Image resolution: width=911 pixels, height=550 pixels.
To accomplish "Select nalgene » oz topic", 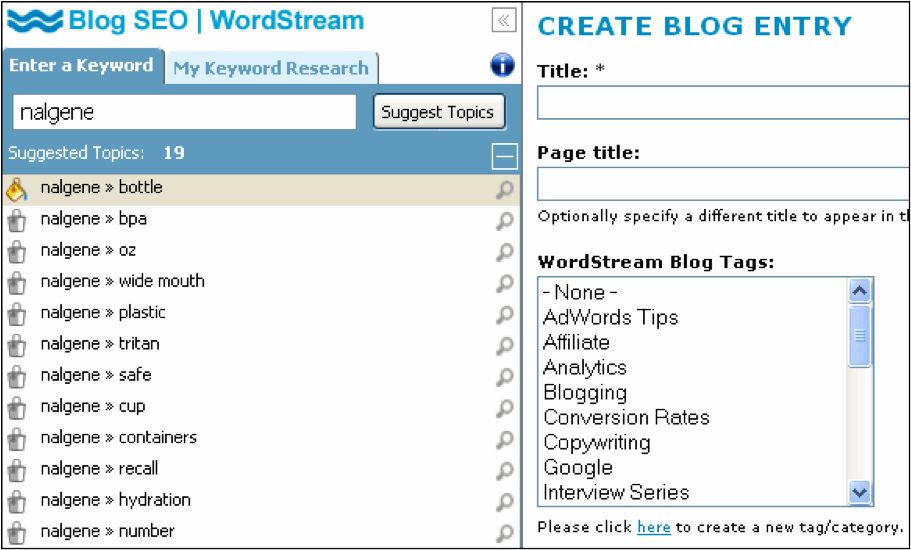I will tap(88, 250).
